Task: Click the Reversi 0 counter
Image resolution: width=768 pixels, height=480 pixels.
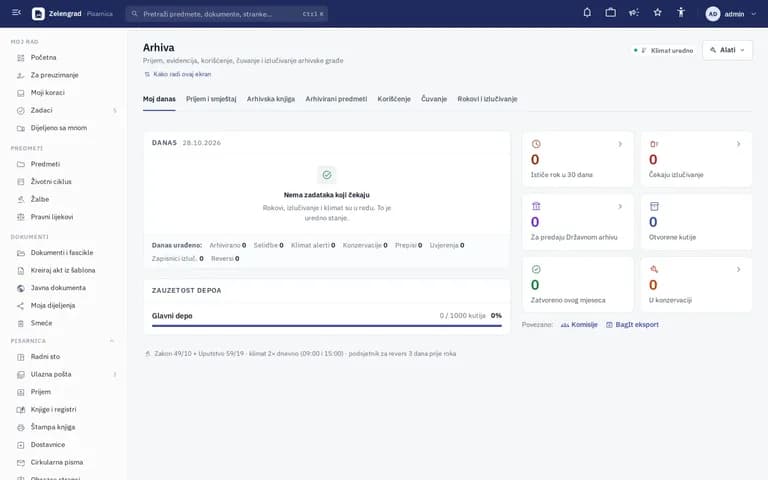Action: [x=225, y=259]
